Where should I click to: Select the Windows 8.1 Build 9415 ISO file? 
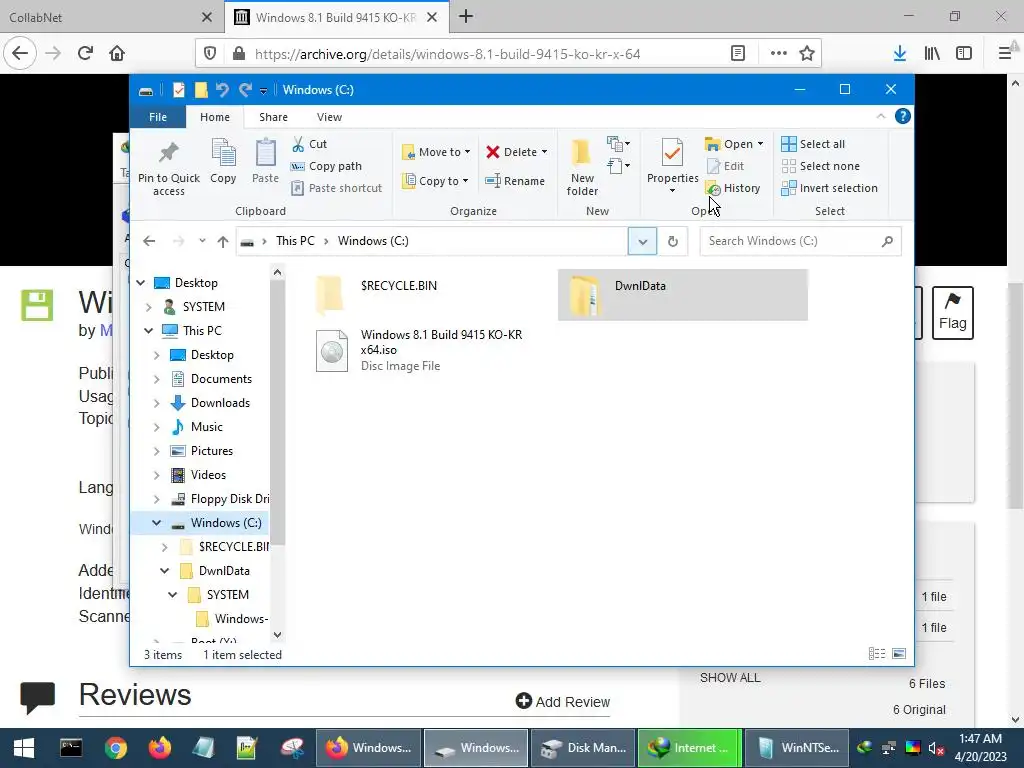[x=431, y=351]
